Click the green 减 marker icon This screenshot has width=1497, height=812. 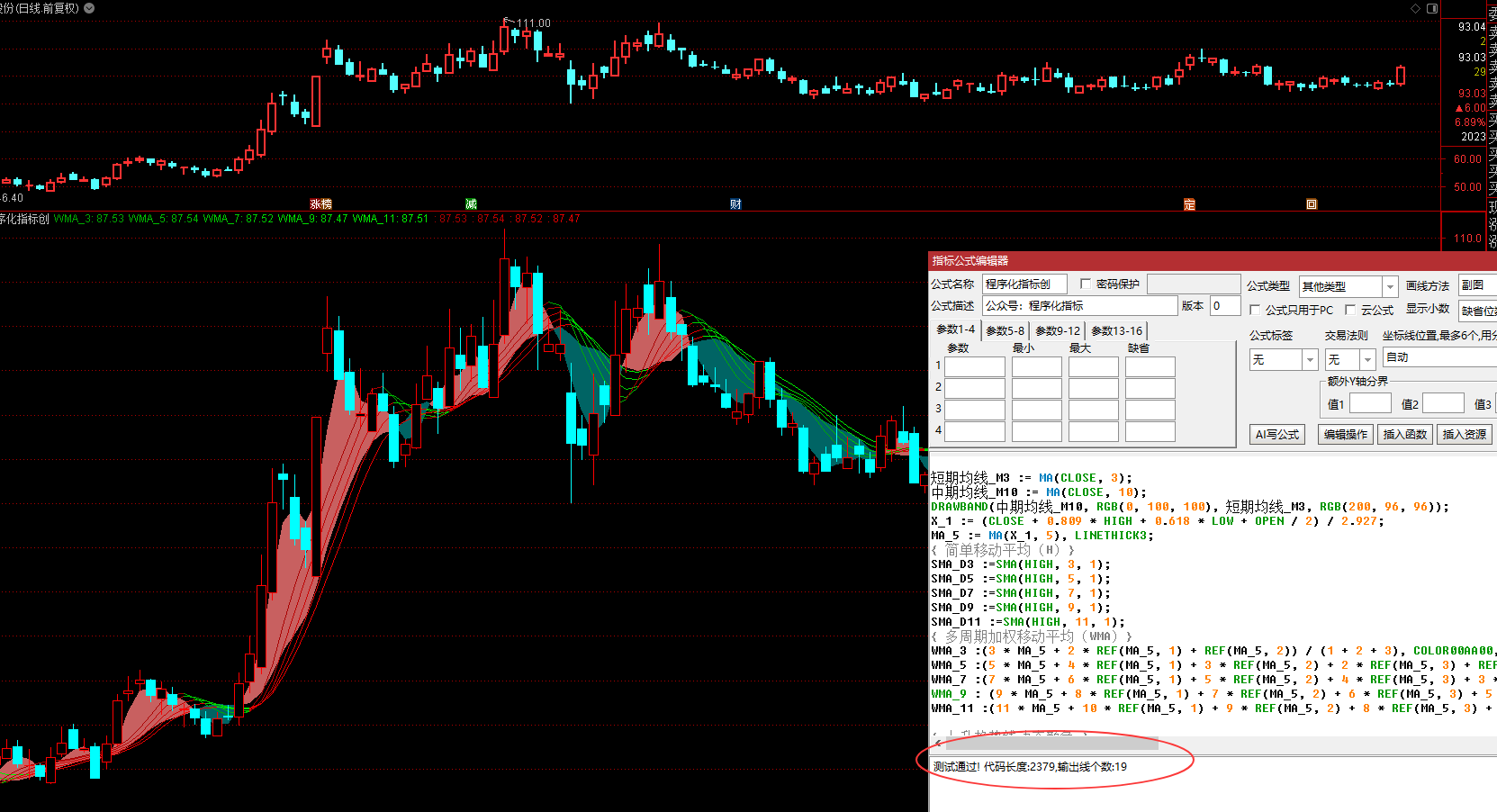[471, 204]
